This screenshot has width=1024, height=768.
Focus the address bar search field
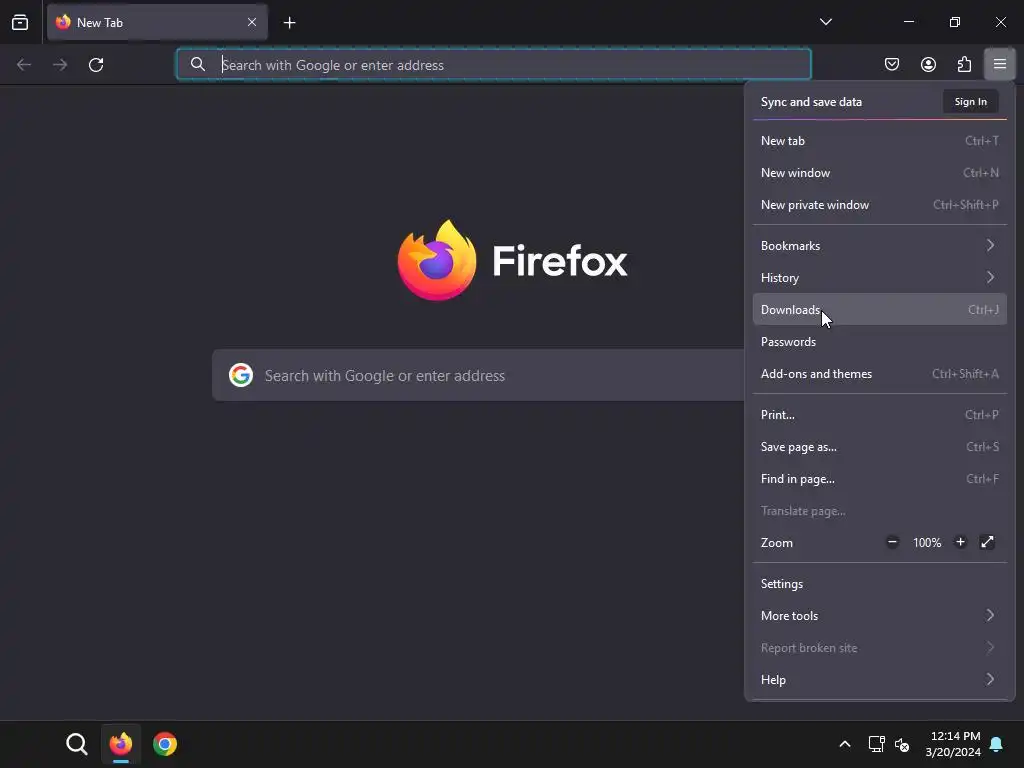coord(494,65)
